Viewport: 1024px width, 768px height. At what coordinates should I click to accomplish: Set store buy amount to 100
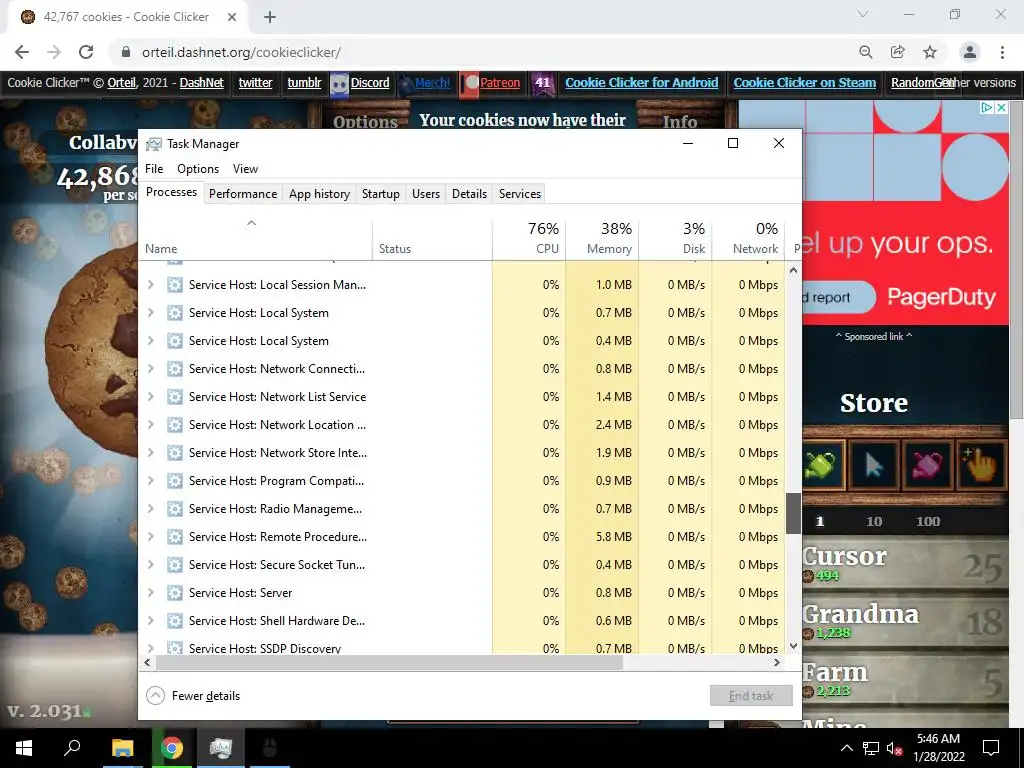(x=928, y=522)
